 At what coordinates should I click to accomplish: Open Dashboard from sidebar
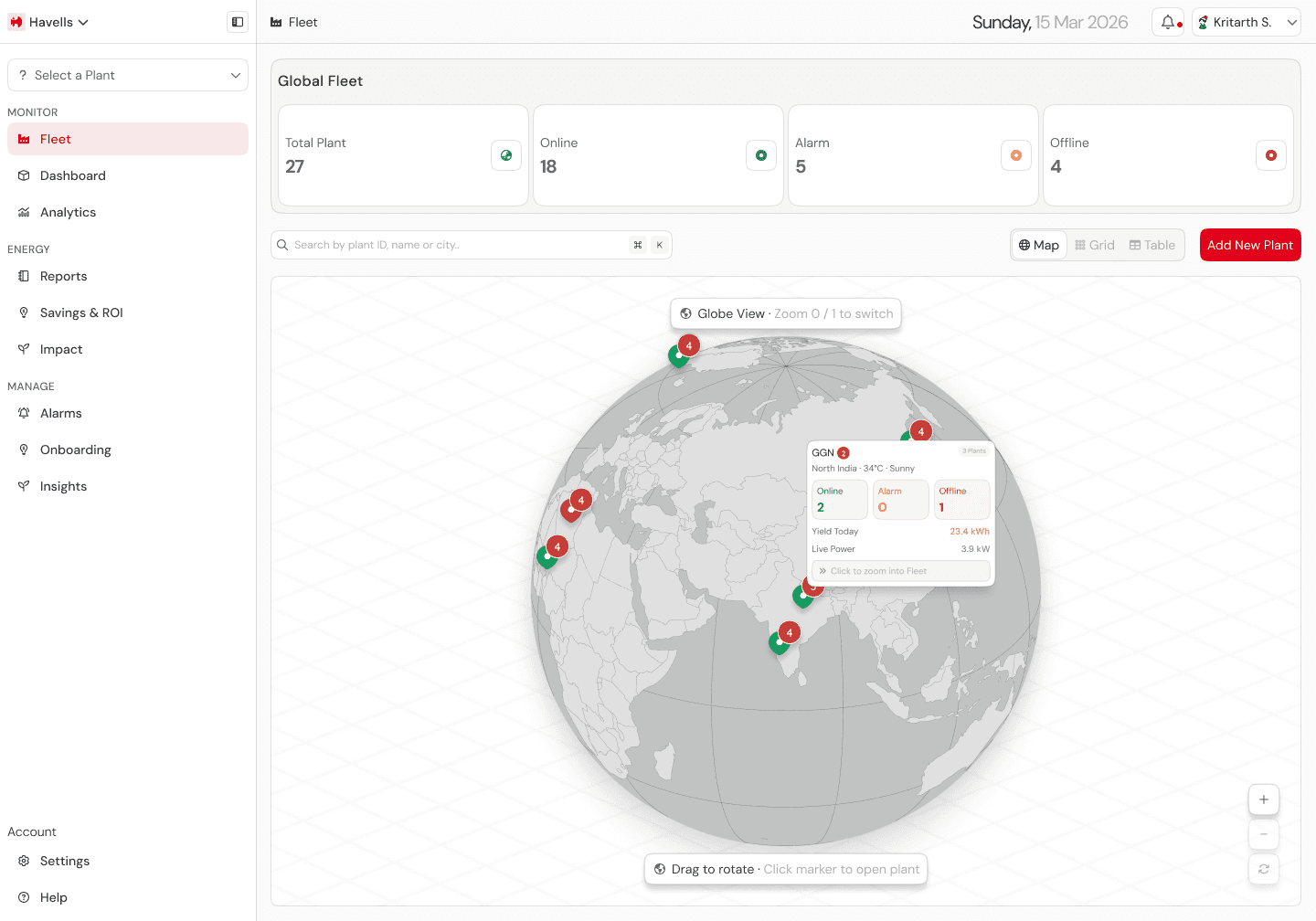pos(128,175)
